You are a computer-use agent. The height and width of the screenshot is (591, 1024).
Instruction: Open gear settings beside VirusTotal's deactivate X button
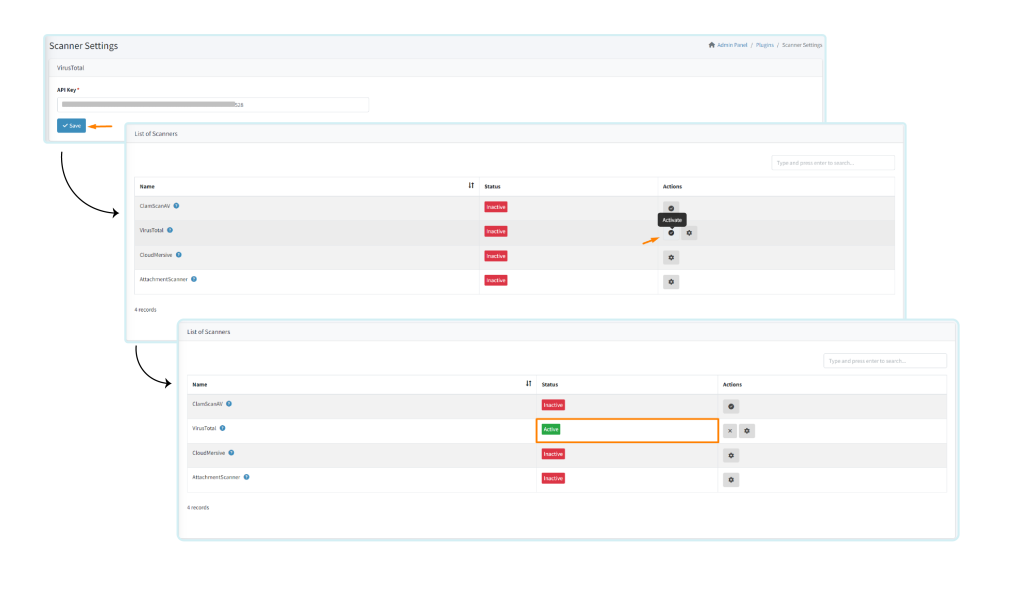tap(747, 431)
